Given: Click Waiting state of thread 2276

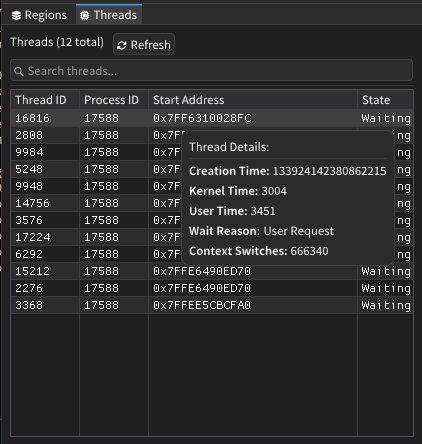Looking at the screenshot, I should [386, 288].
